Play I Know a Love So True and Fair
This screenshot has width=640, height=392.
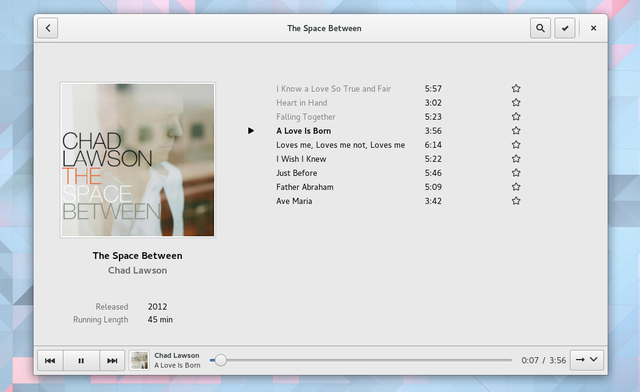(333, 89)
